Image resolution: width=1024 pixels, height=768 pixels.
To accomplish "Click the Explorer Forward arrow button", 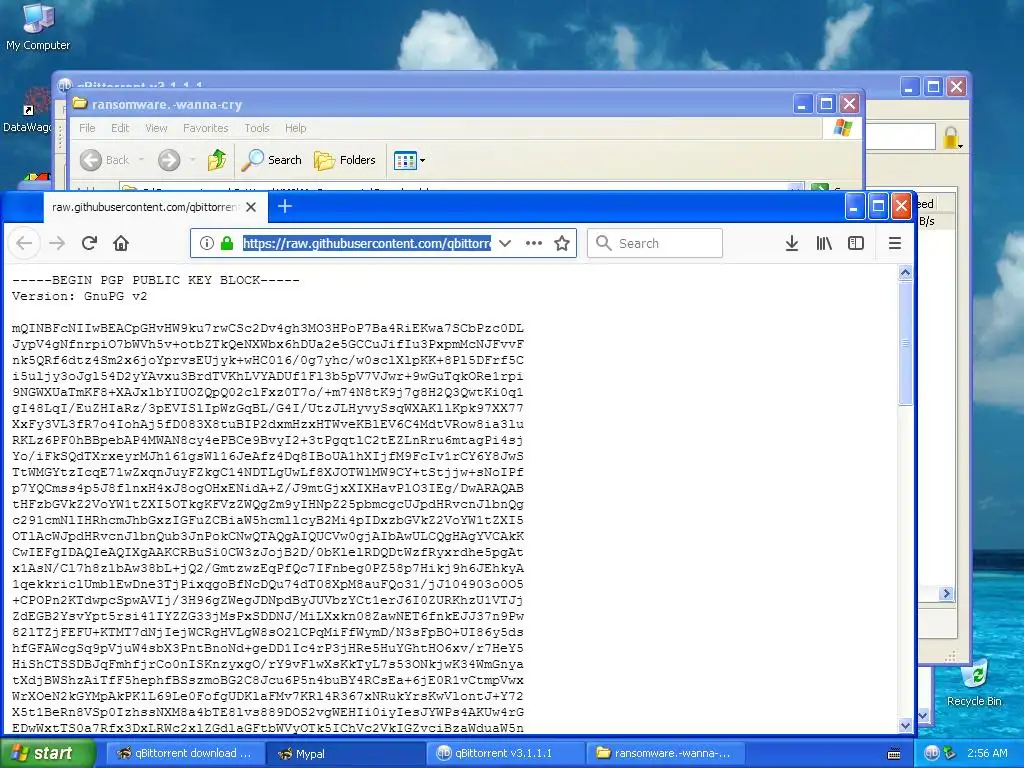I will (x=169, y=160).
